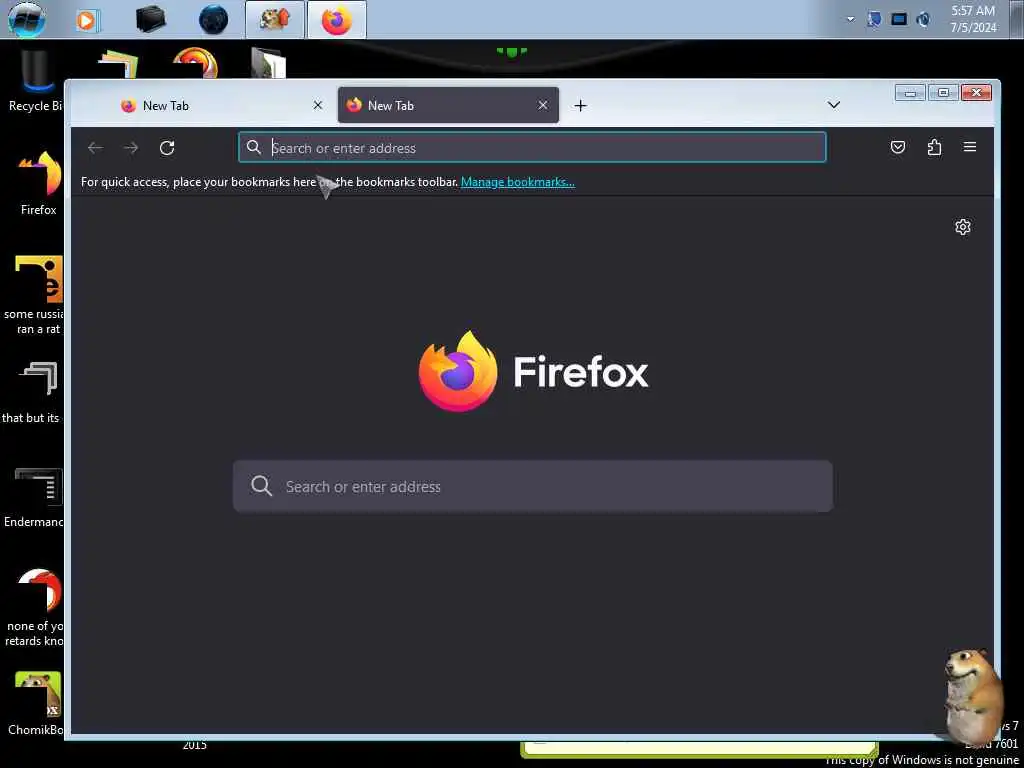
Task: Reload the current page
Action: click(167, 148)
